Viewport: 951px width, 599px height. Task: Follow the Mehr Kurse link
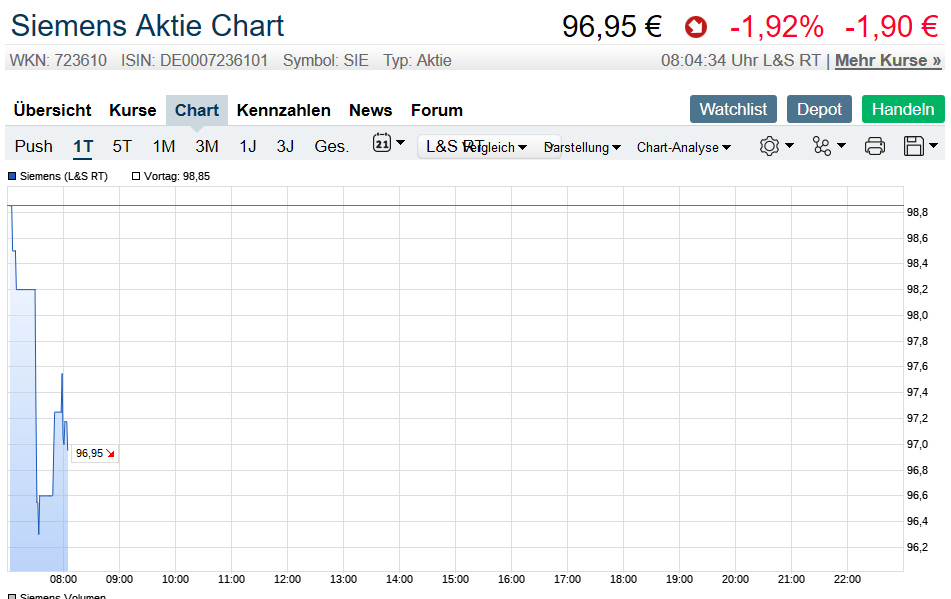click(887, 60)
